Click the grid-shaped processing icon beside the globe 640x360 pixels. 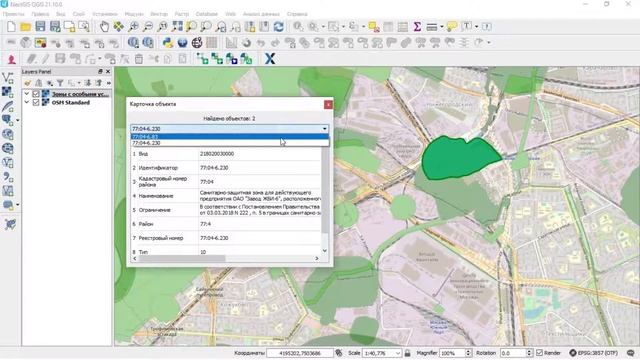click(x=211, y=42)
